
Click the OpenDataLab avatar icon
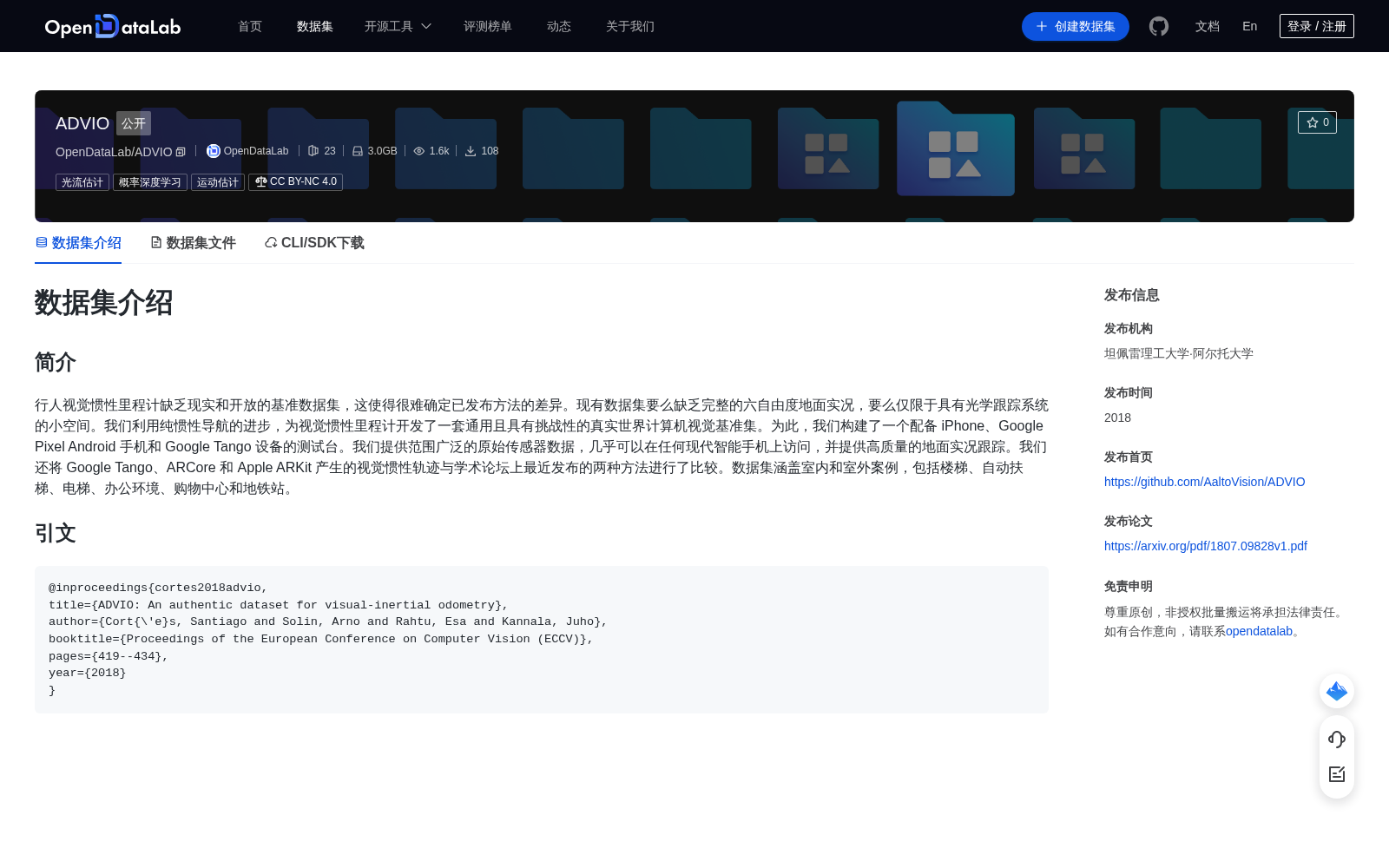[x=213, y=151]
